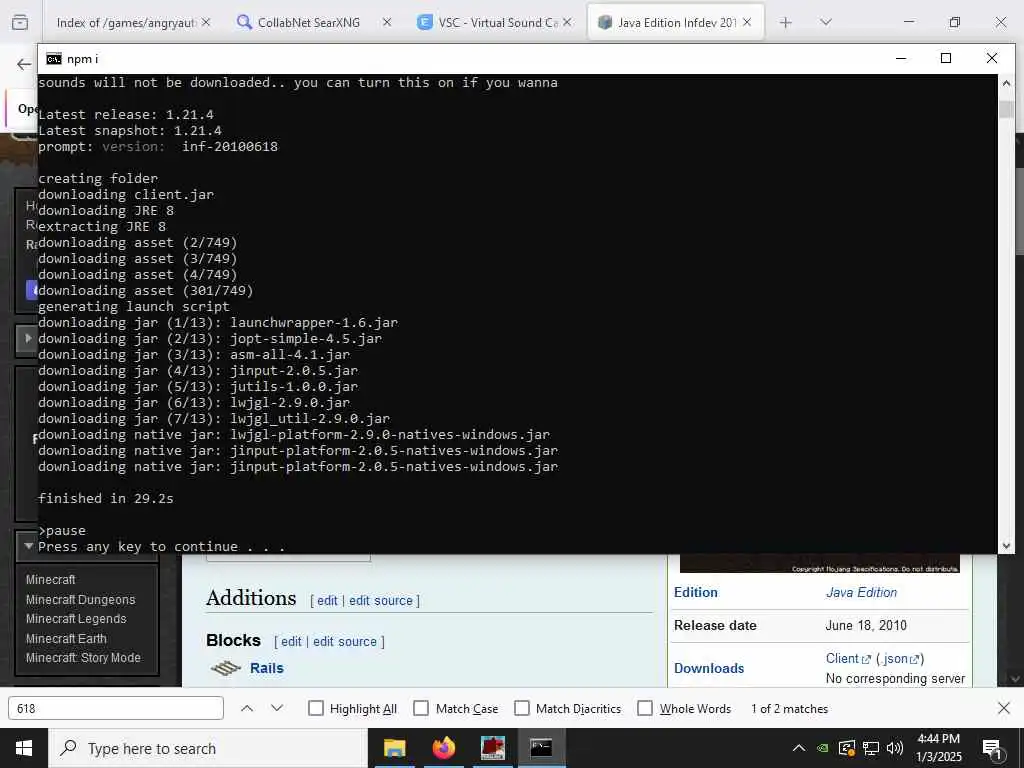Select the Java Edition Infdev tab
Image resolution: width=1024 pixels, height=768 pixels.
click(677, 22)
